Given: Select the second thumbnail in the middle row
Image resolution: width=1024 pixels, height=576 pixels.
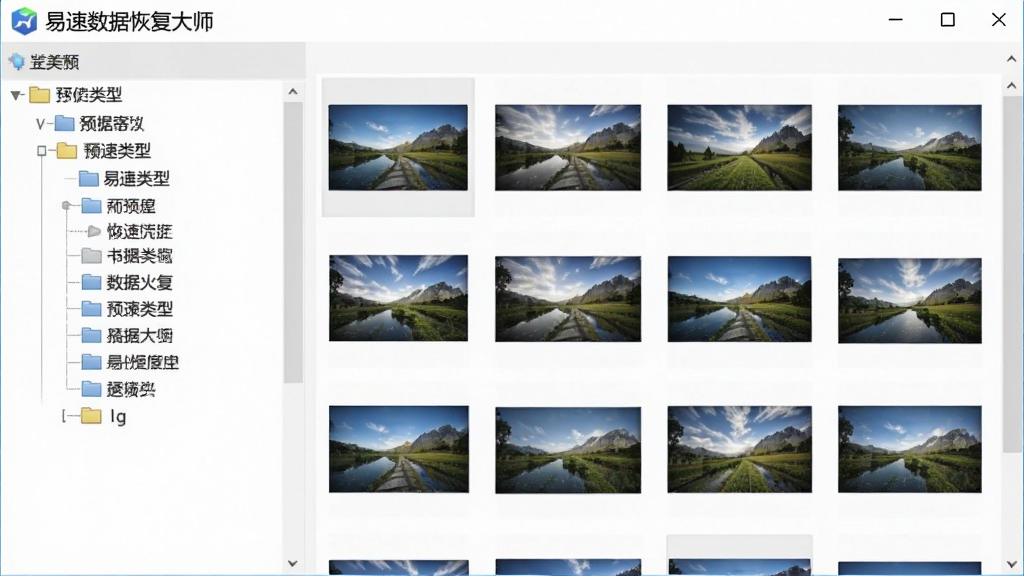Looking at the screenshot, I should click(x=568, y=298).
